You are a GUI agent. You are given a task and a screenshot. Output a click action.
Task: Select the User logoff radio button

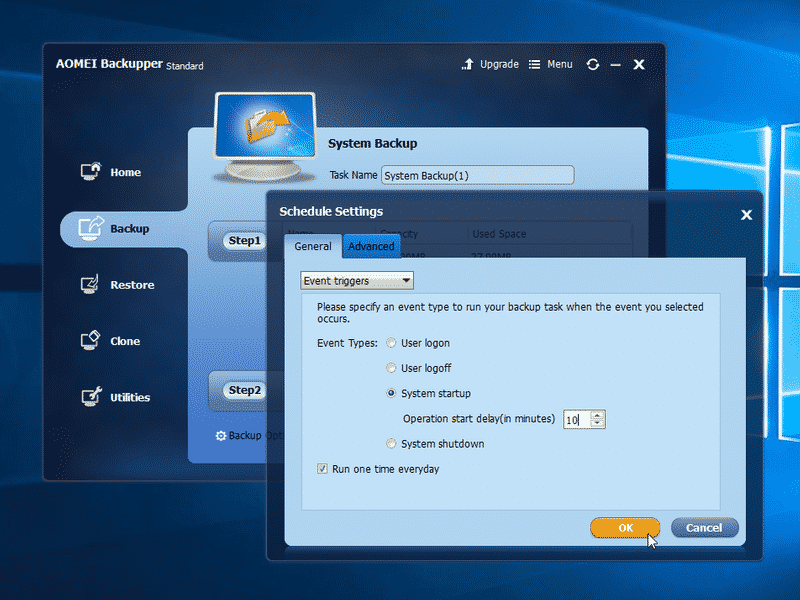[x=391, y=368]
